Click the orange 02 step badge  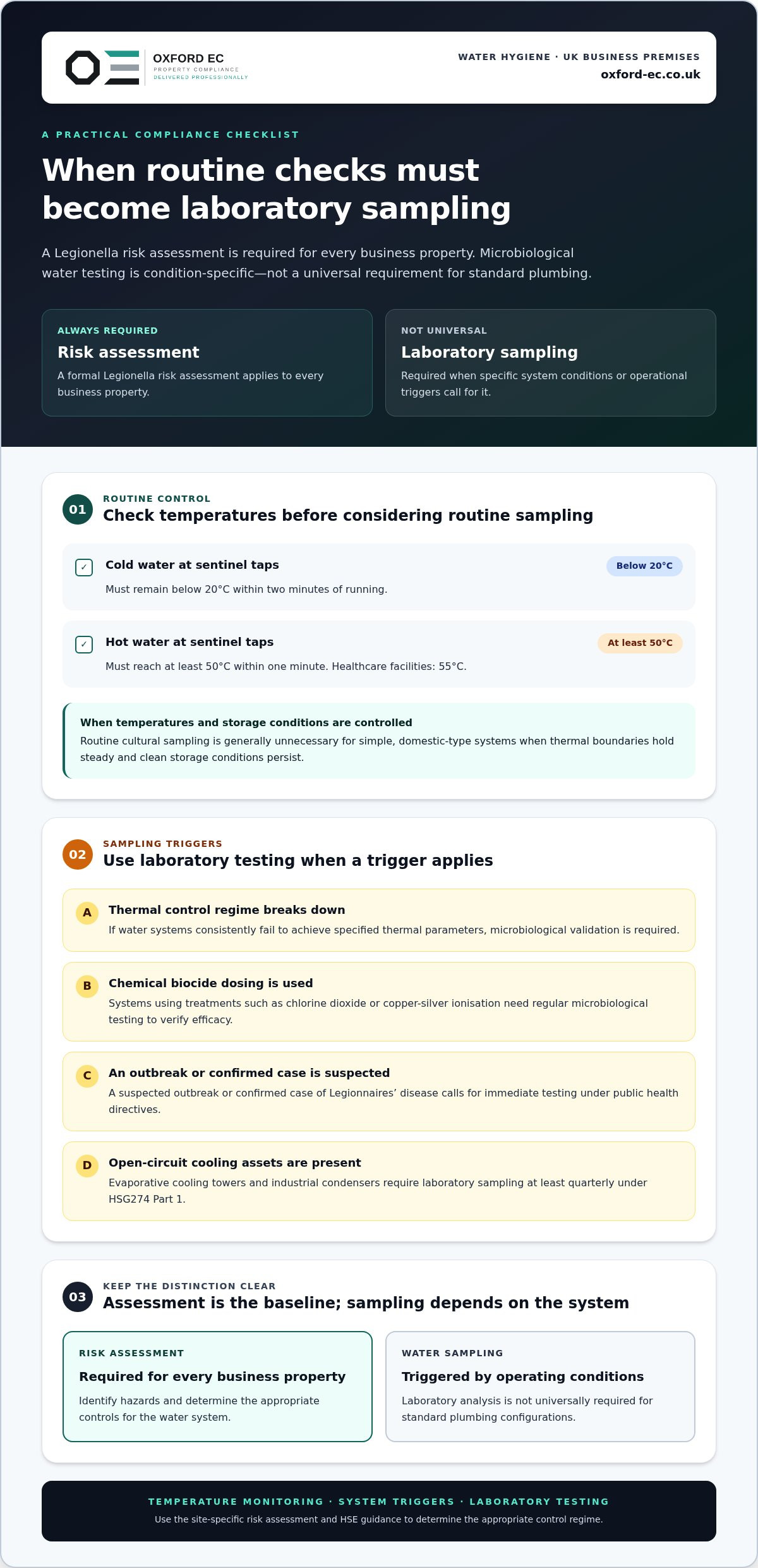pyautogui.click(x=78, y=854)
